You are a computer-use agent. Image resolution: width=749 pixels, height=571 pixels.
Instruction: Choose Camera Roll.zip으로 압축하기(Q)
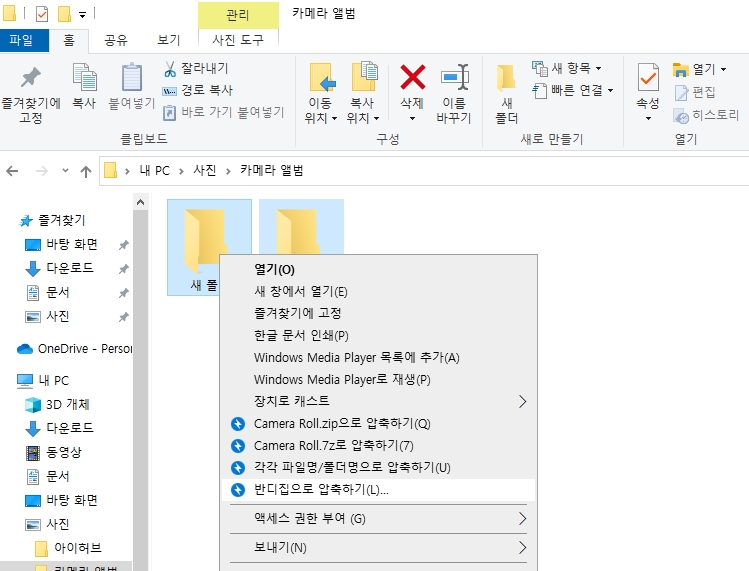[378, 424]
